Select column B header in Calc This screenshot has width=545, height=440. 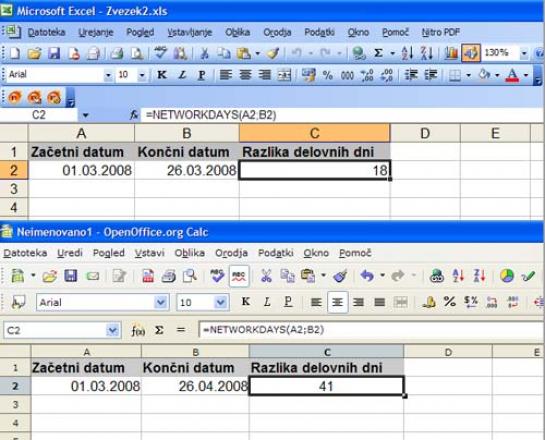(x=195, y=352)
